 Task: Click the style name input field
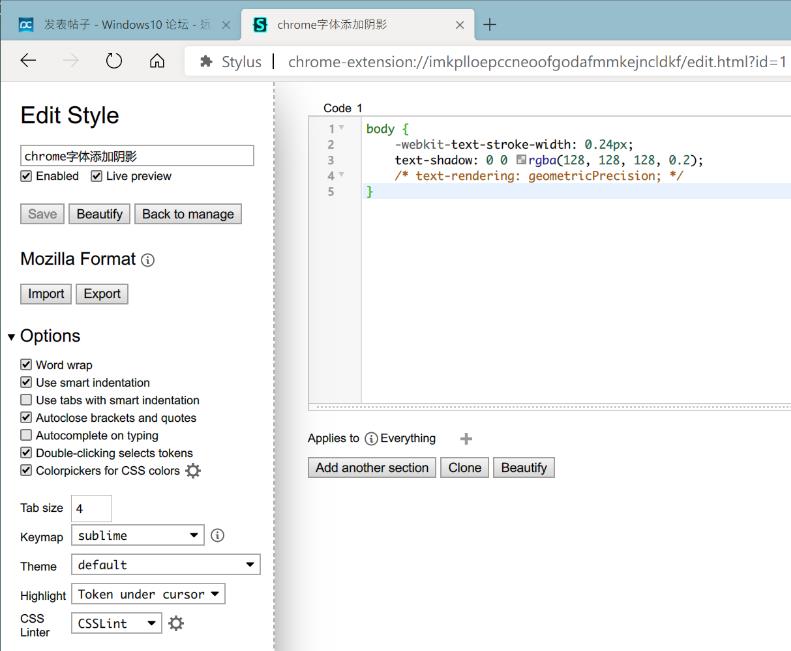point(137,156)
